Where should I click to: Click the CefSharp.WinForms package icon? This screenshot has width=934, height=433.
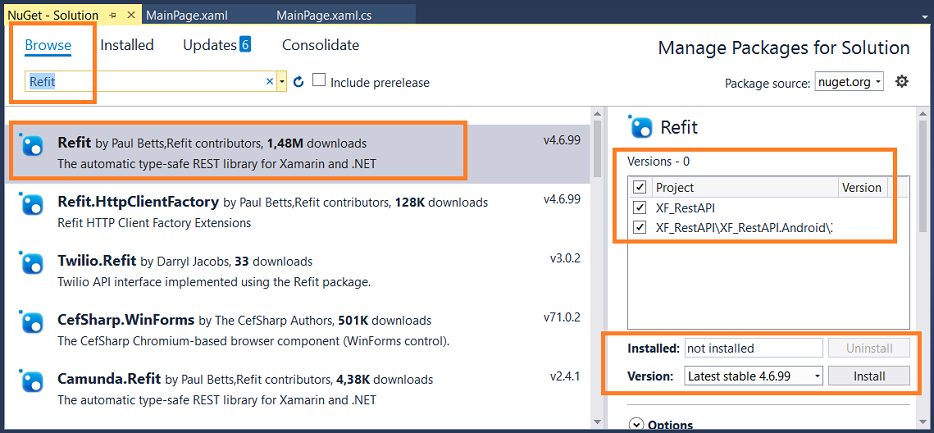click(32, 322)
